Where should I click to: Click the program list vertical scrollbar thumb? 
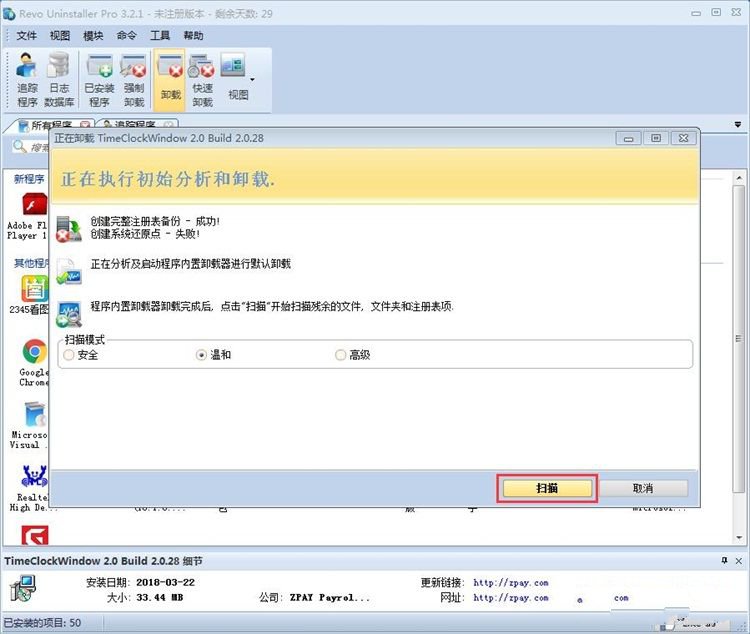click(x=739, y=339)
